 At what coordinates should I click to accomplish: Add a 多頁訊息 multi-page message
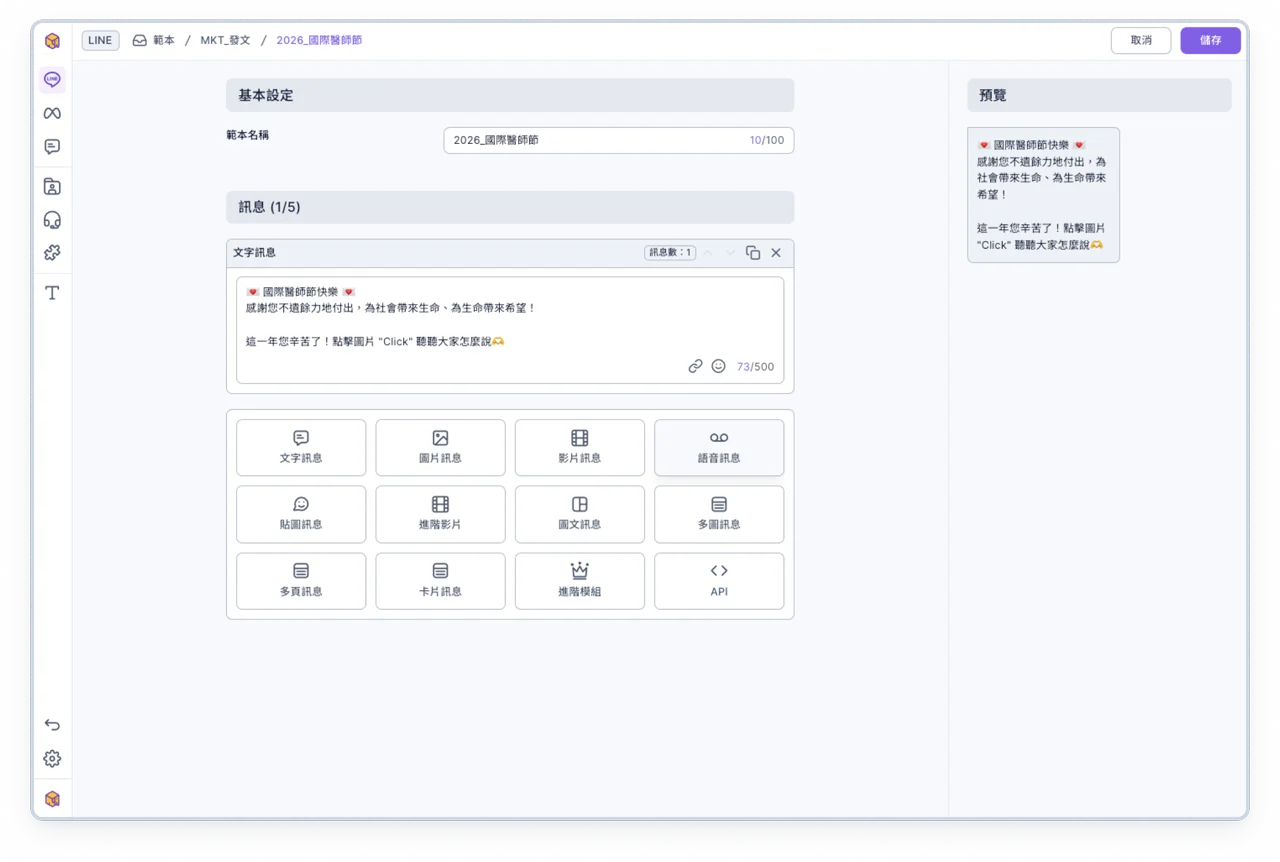click(301, 581)
